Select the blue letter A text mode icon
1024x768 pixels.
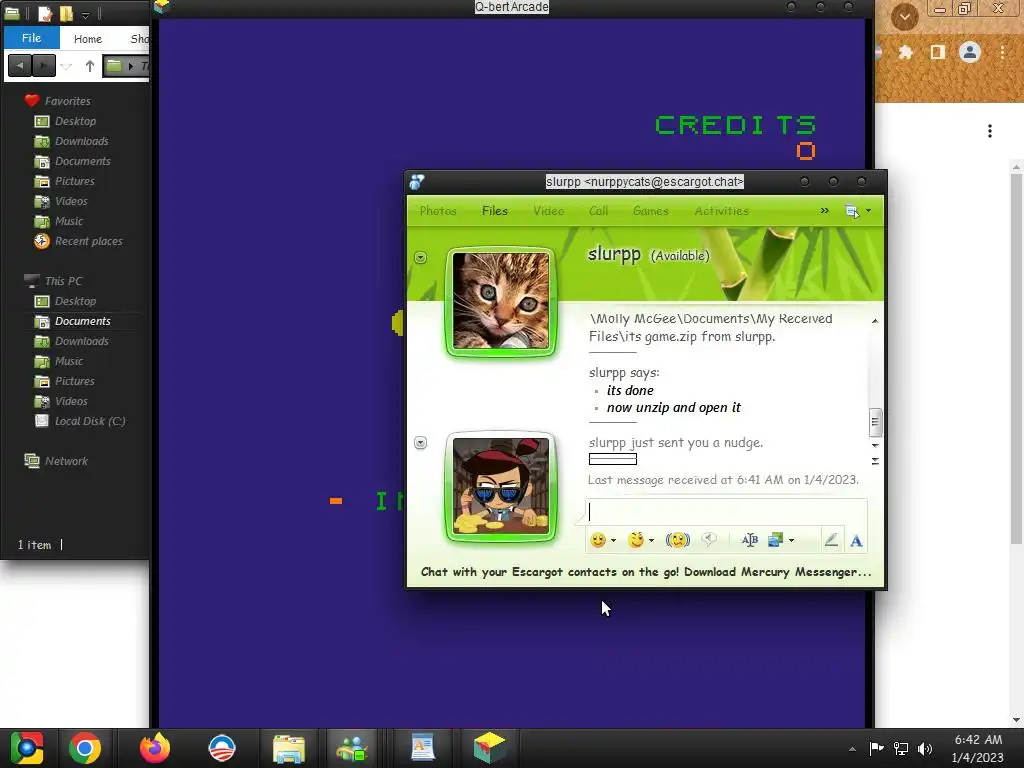856,541
